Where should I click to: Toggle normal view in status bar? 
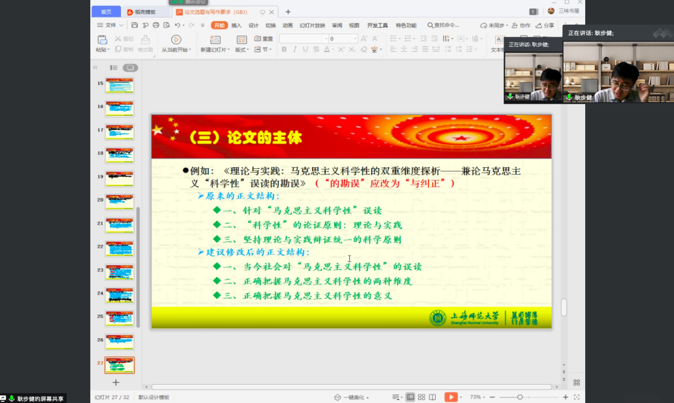(x=410, y=397)
